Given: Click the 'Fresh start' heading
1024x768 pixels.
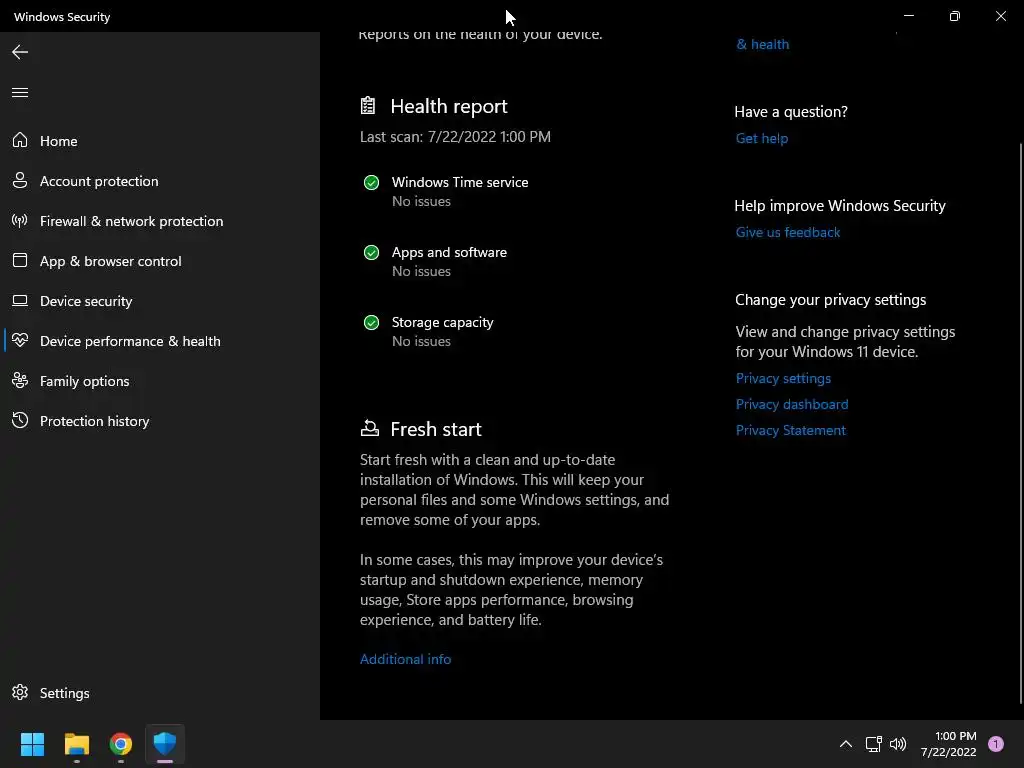Looking at the screenshot, I should tap(436, 429).
